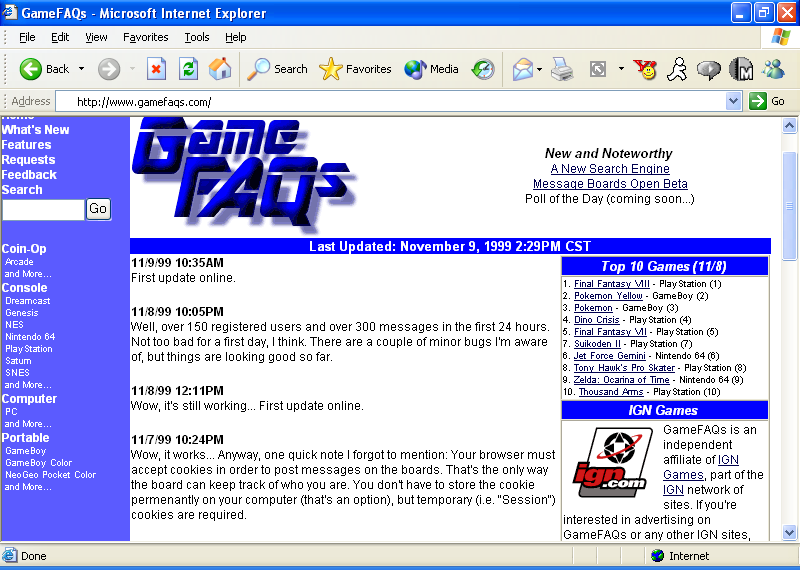Expand the Address bar dropdown list

pyautogui.click(x=733, y=101)
